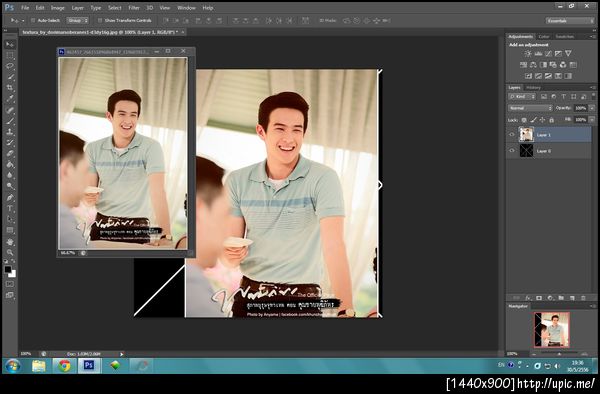Toggle lock all for layer
This screenshot has height=394, width=600.
pos(551,120)
